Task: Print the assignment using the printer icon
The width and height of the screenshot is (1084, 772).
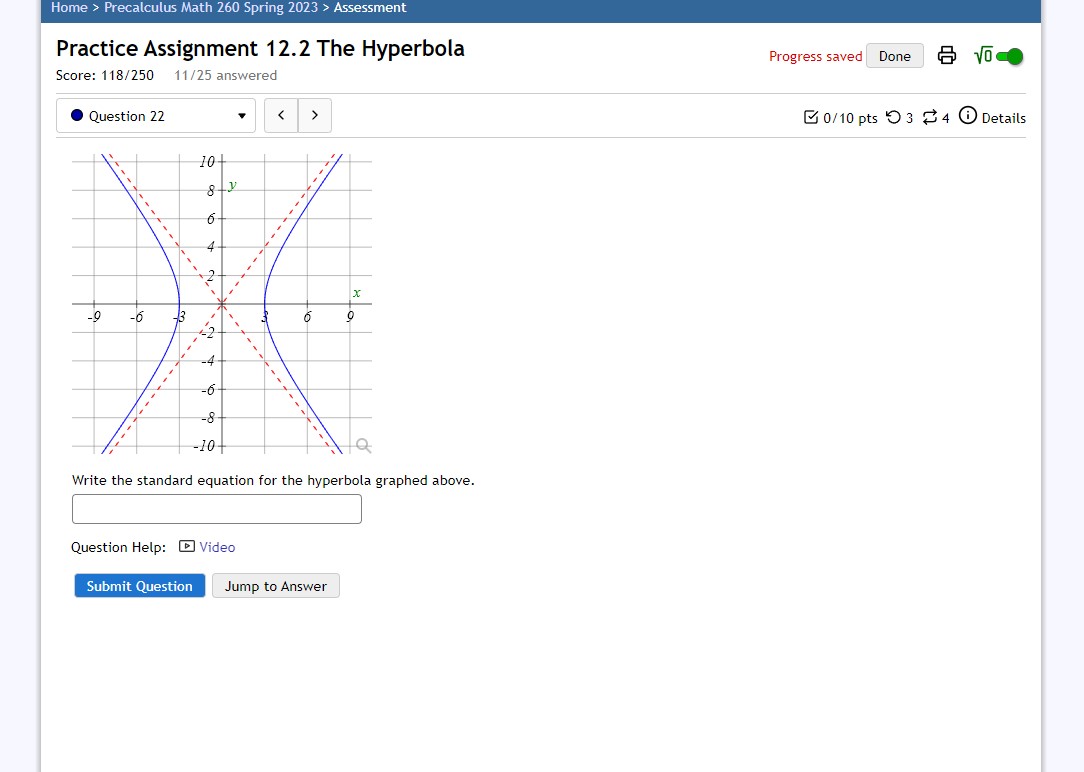Action: (x=946, y=56)
